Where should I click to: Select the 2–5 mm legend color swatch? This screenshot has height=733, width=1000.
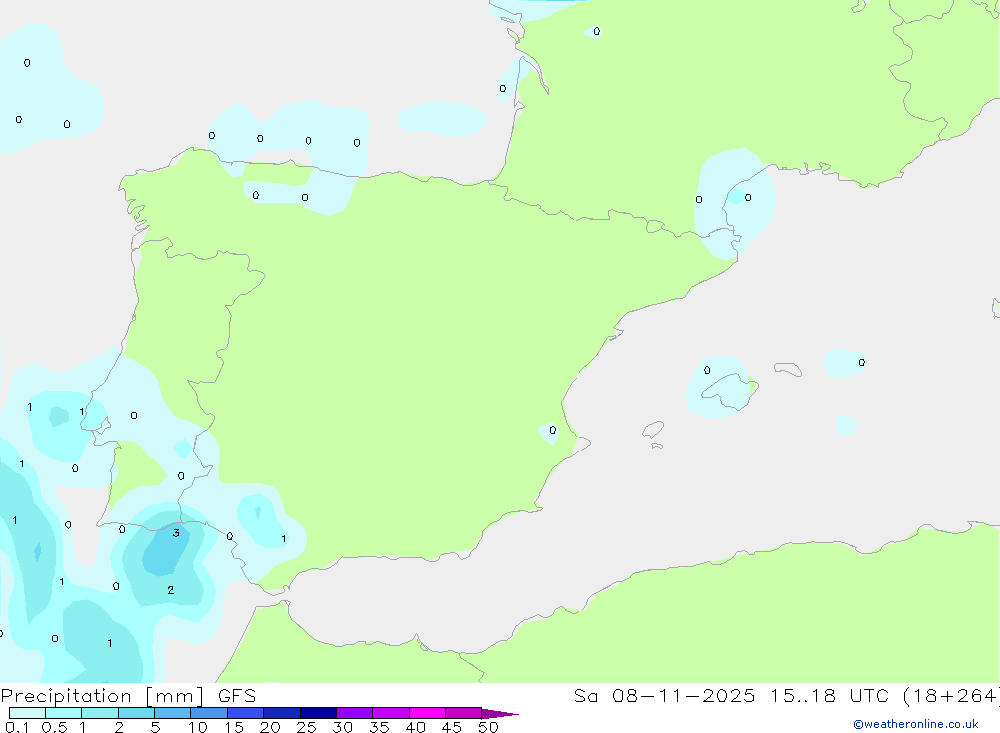(x=136, y=713)
